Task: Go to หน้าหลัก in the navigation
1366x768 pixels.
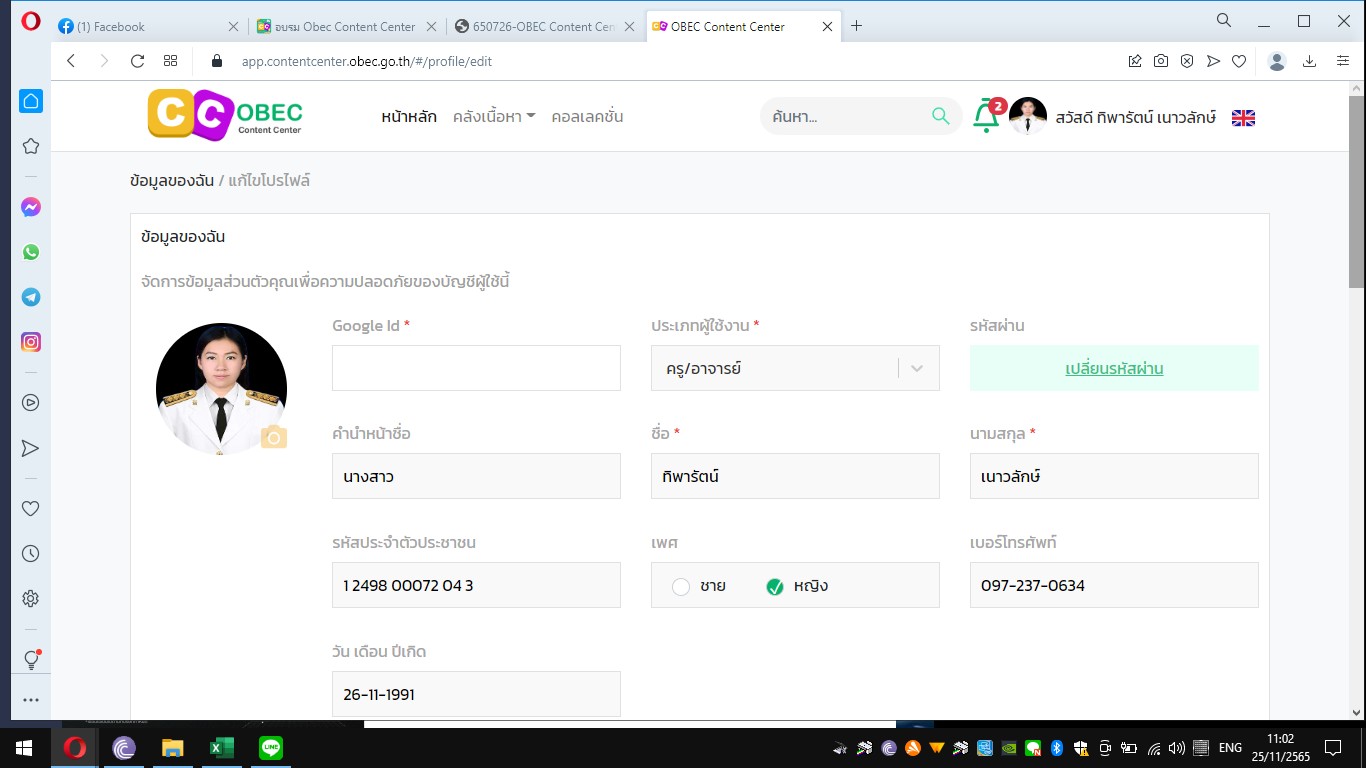Action: [409, 116]
